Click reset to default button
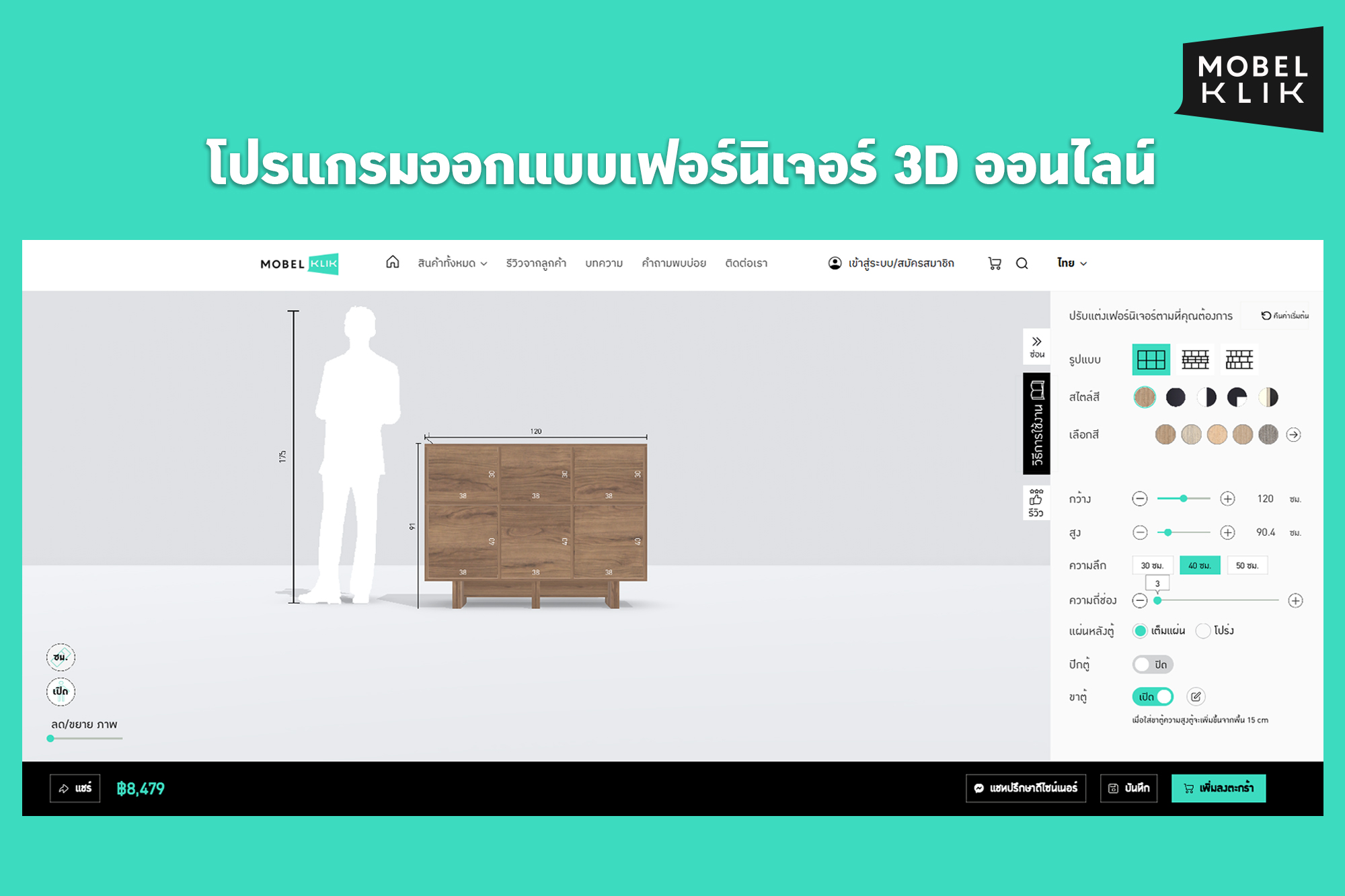Image resolution: width=1345 pixels, height=896 pixels. (x=1284, y=315)
